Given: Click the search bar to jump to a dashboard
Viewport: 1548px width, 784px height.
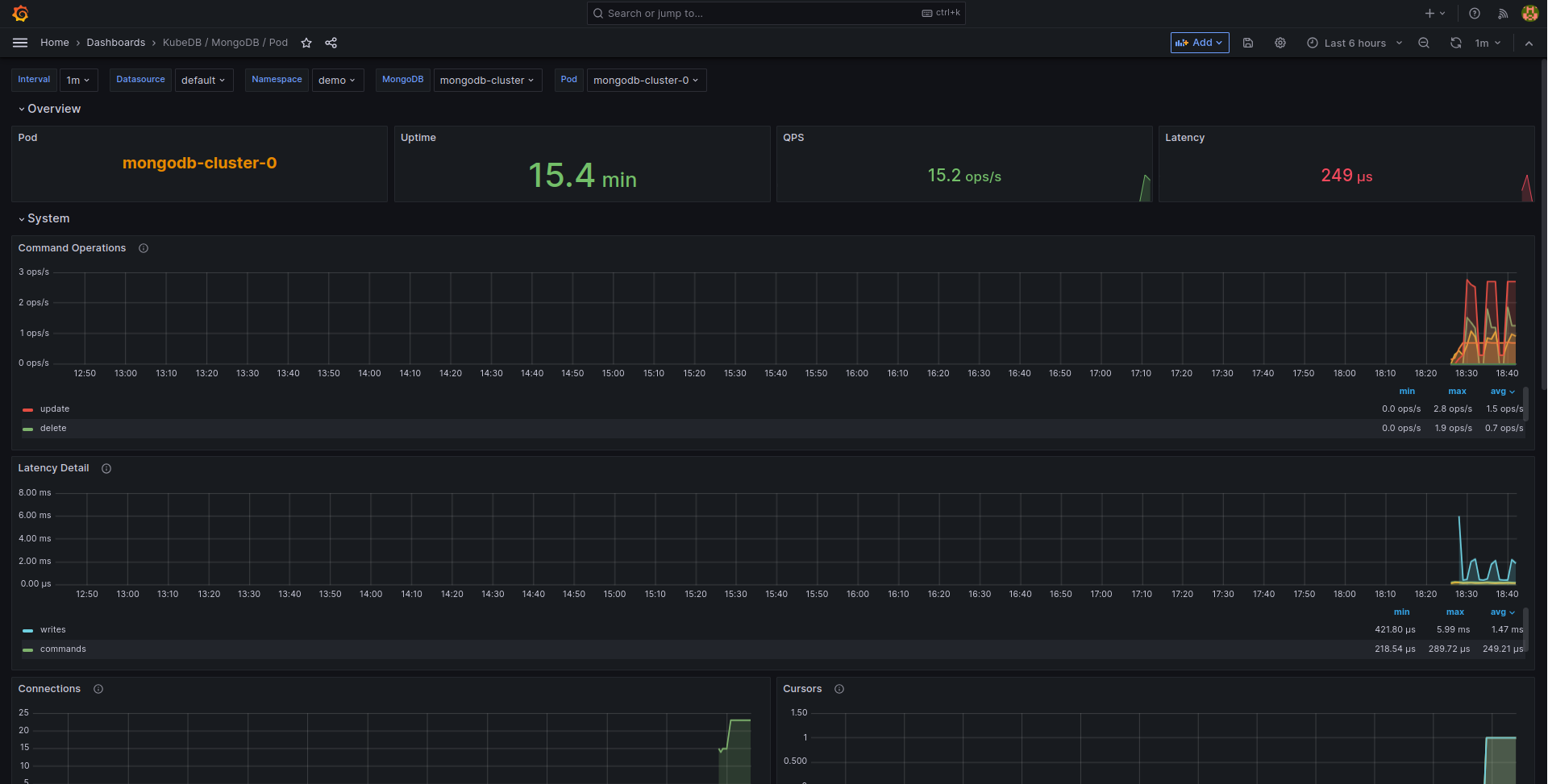Looking at the screenshot, I should 774,13.
